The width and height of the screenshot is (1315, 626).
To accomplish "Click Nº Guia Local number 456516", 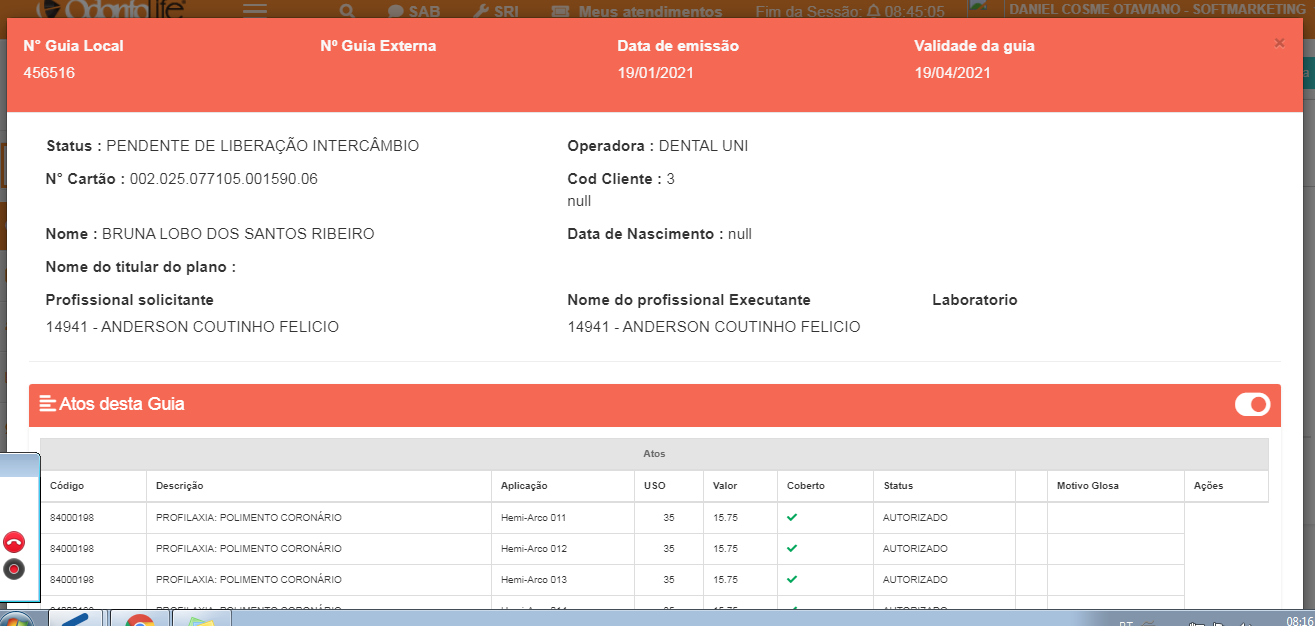I will click(x=49, y=73).
